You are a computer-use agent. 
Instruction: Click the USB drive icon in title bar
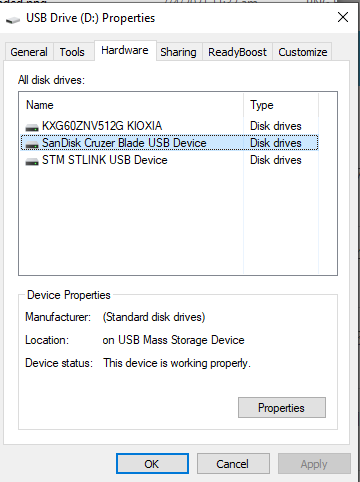pyautogui.click(x=13, y=20)
